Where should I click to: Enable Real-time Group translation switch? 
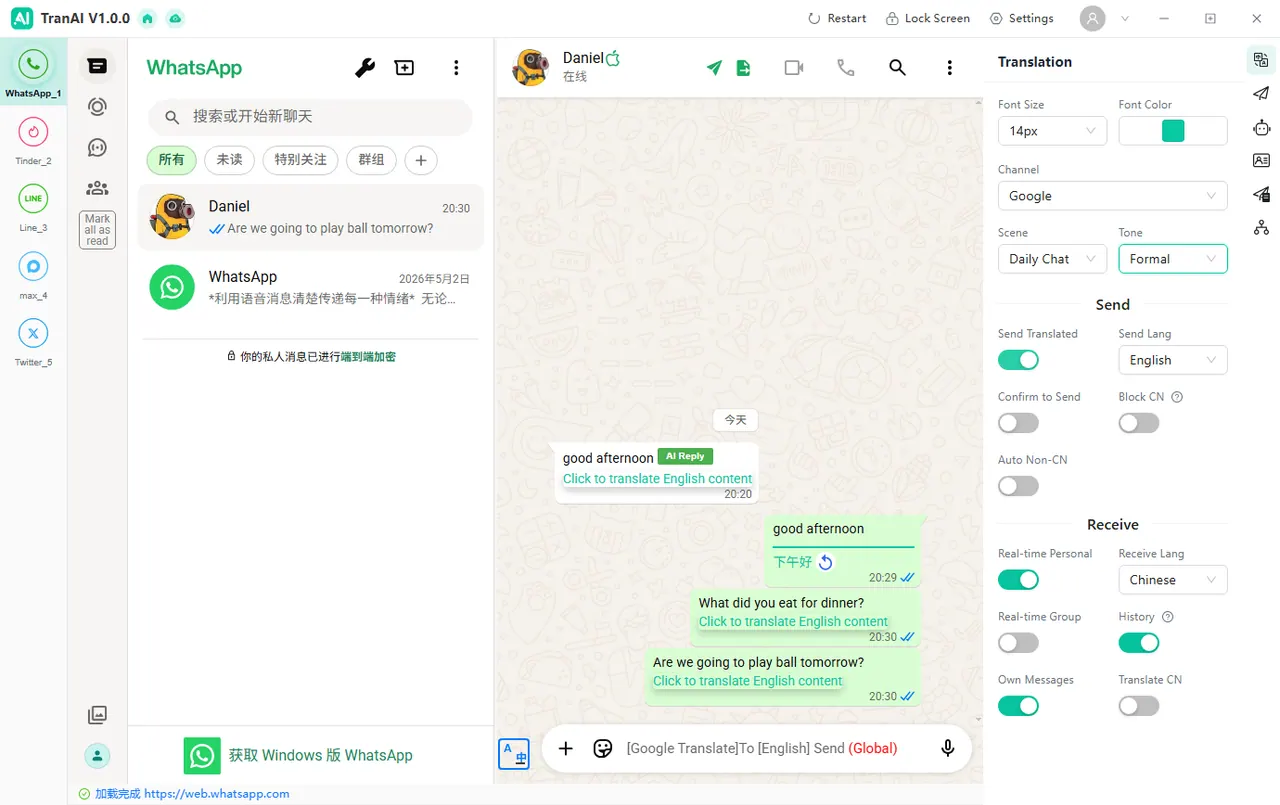click(1018, 643)
